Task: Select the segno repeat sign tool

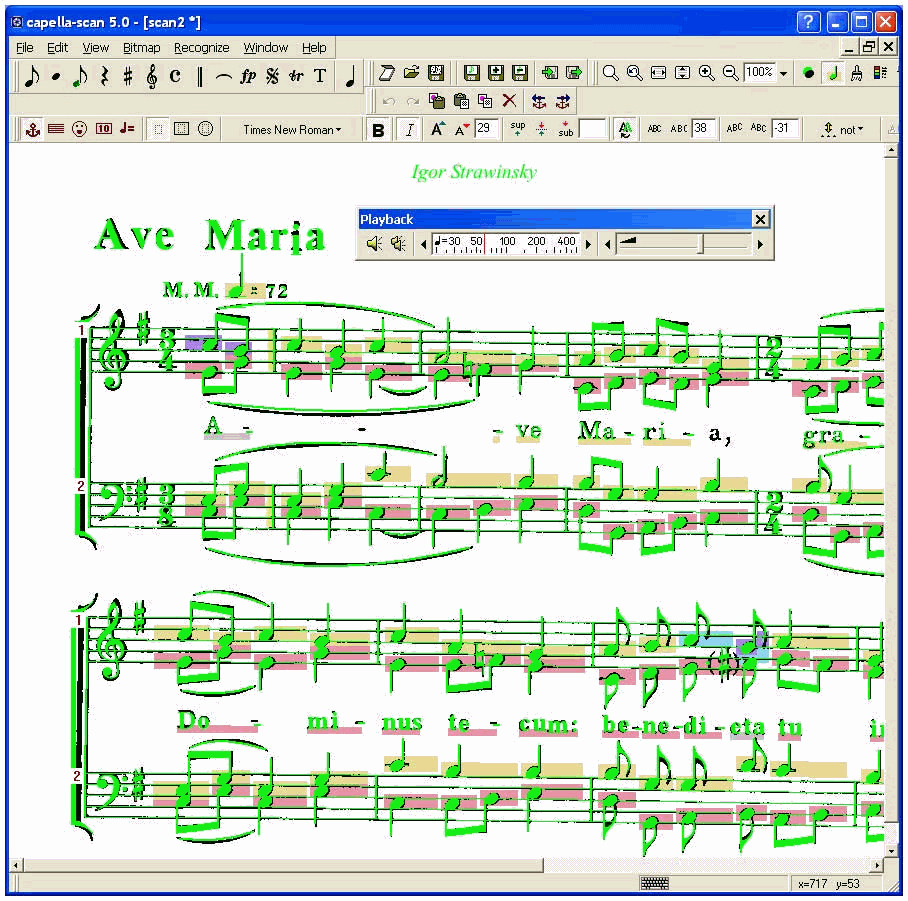Action: point(272,76)
